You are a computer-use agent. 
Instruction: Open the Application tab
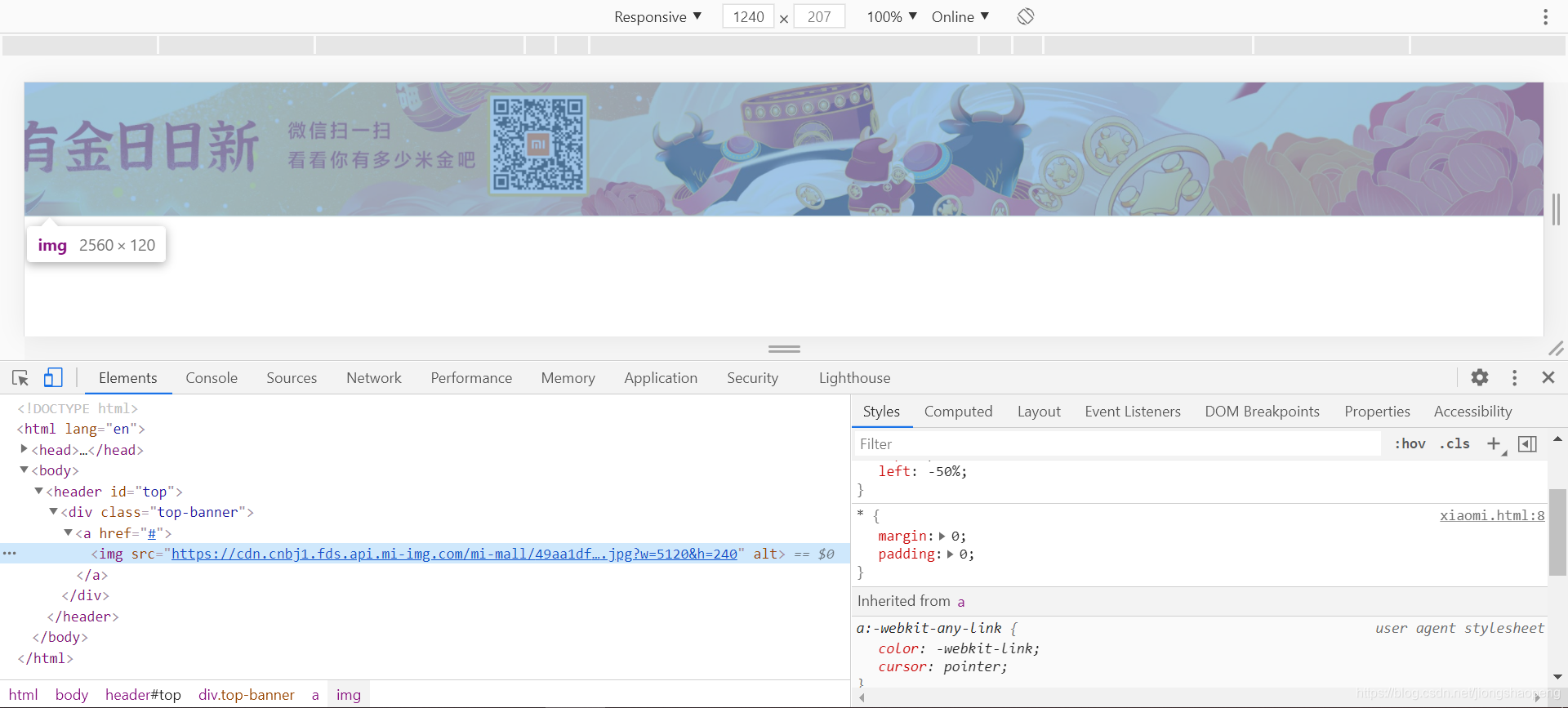pos(661,378)
